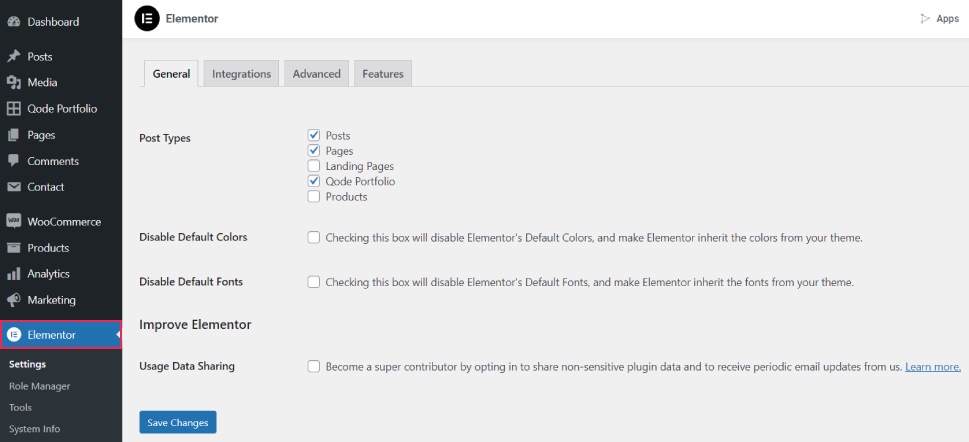
Task: Click the Elementor sidebar logo icon
Action: (14, 335)
